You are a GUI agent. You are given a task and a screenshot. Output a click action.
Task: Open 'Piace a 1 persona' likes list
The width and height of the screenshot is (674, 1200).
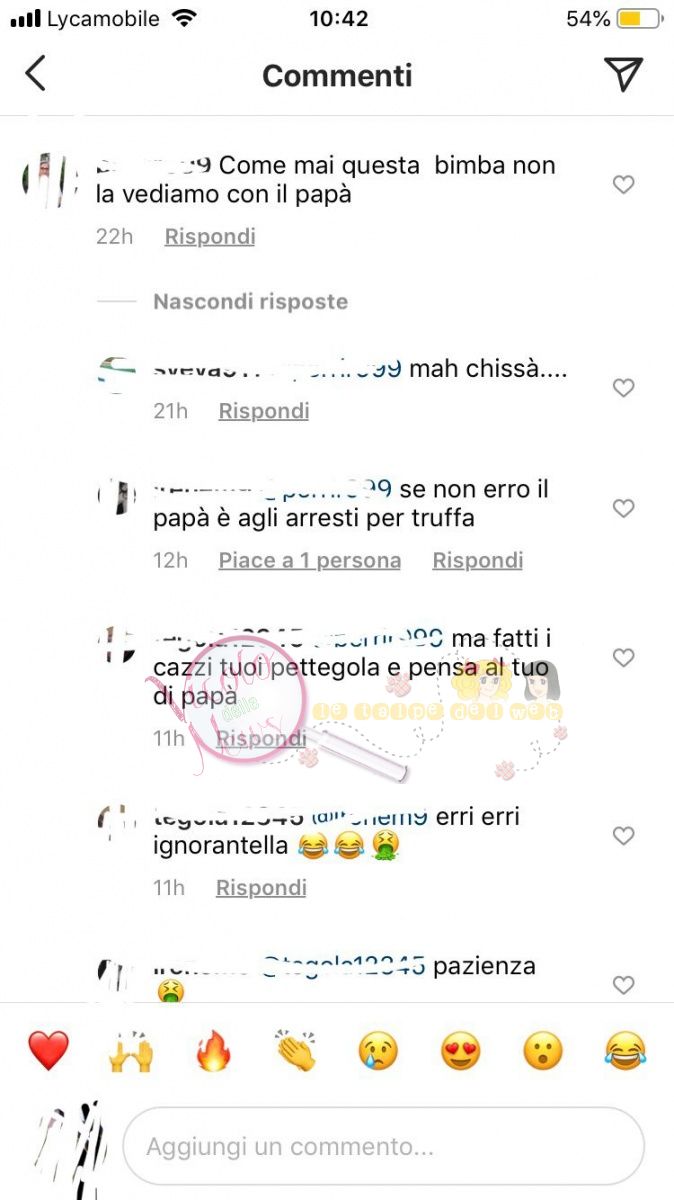click(x=310, y=561)
